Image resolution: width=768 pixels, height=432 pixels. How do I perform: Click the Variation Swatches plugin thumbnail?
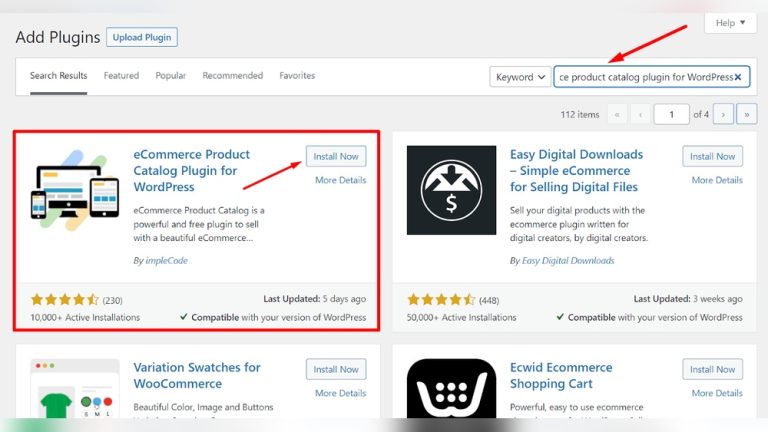click(75, 388)
